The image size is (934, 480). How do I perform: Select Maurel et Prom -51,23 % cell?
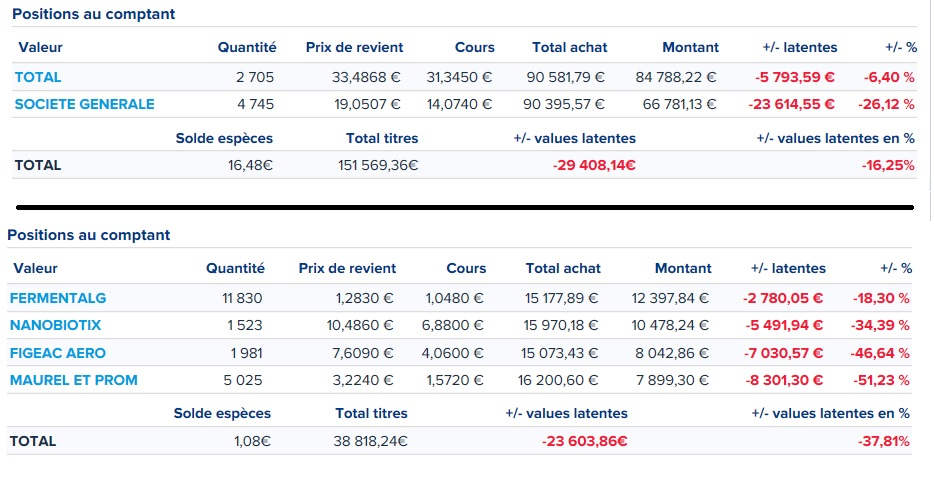pos(882,380)
